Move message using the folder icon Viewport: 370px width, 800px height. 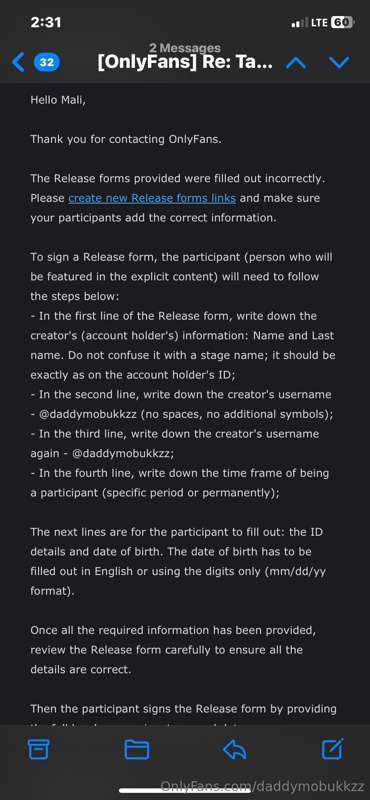pyautogui.click(x=137, y=749)
